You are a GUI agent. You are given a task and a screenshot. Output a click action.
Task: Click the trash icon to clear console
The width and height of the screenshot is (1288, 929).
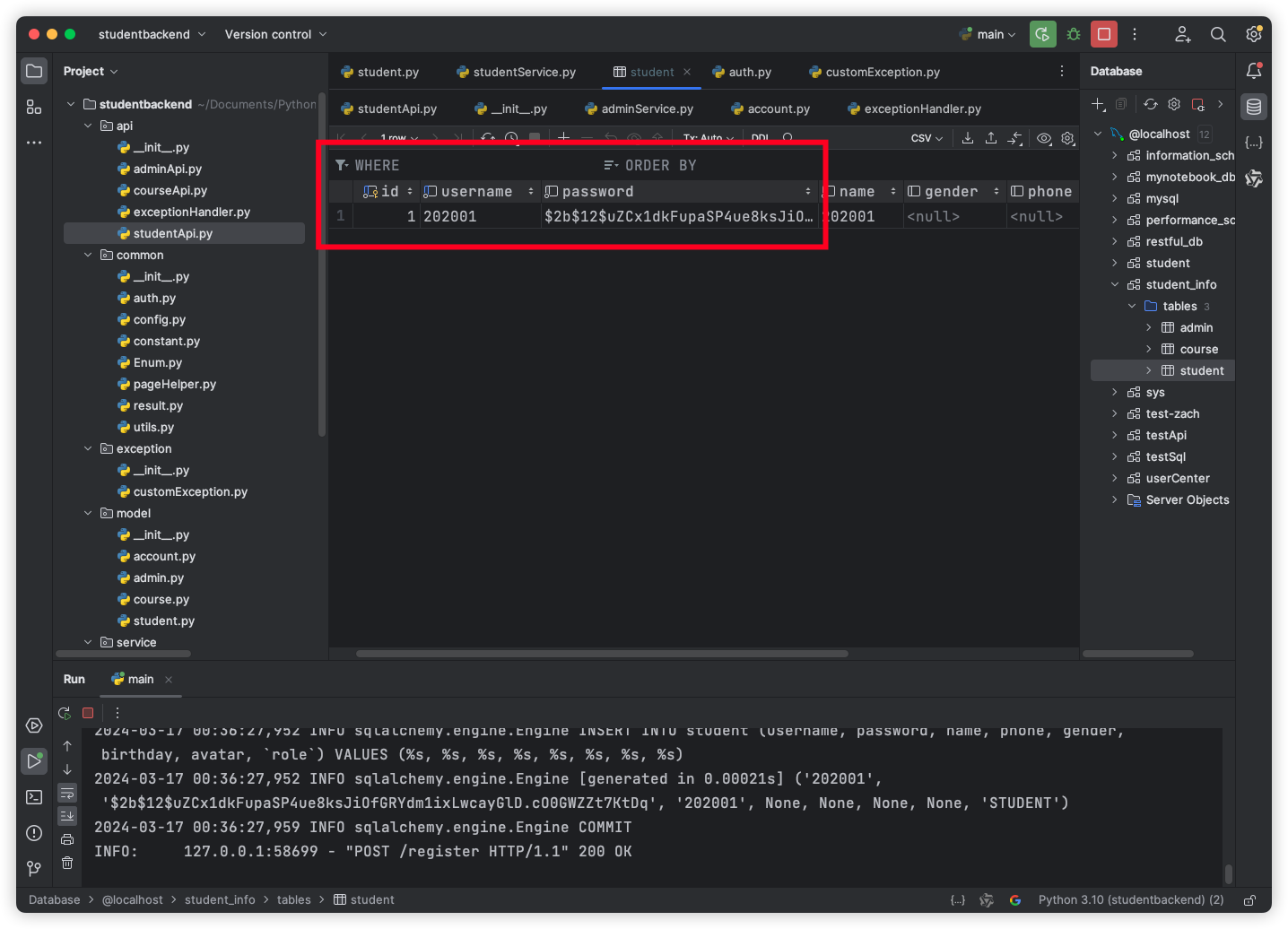click(67, 863)
